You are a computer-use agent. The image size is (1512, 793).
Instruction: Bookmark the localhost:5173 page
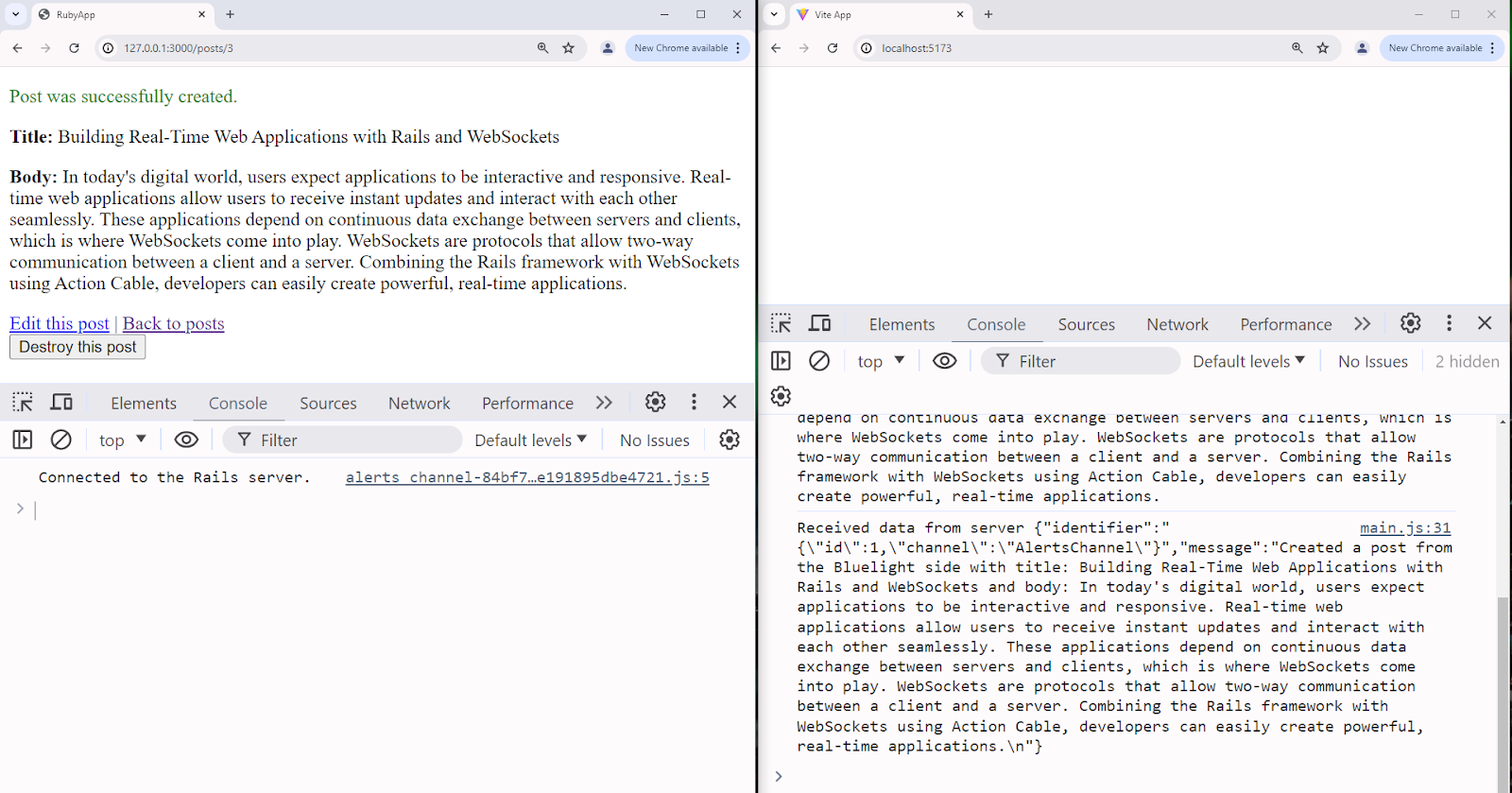(x=1323, y=48)
